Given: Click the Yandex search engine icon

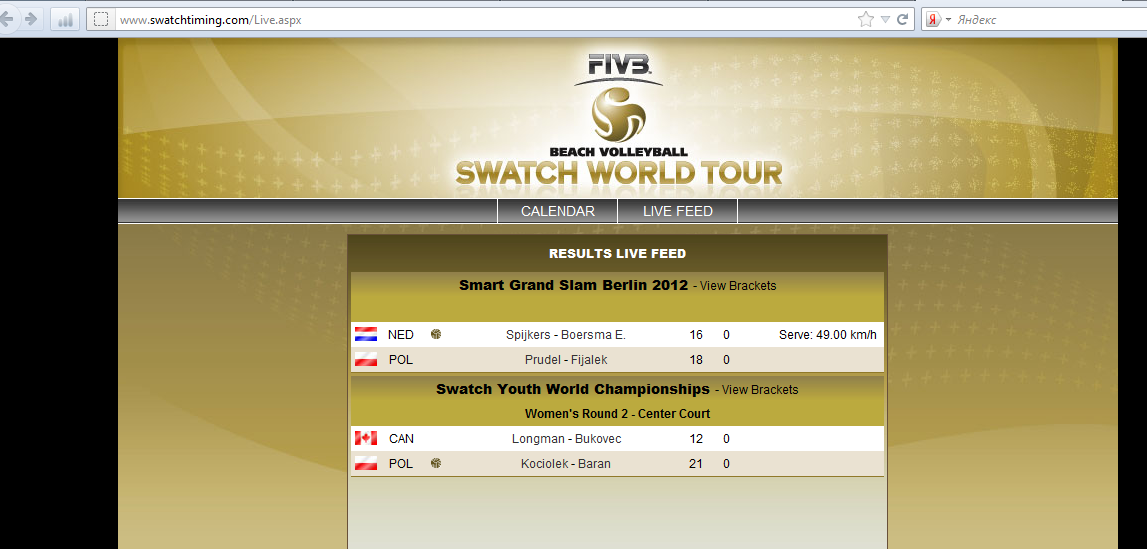Looking at the screenshot, I should 933,20.
